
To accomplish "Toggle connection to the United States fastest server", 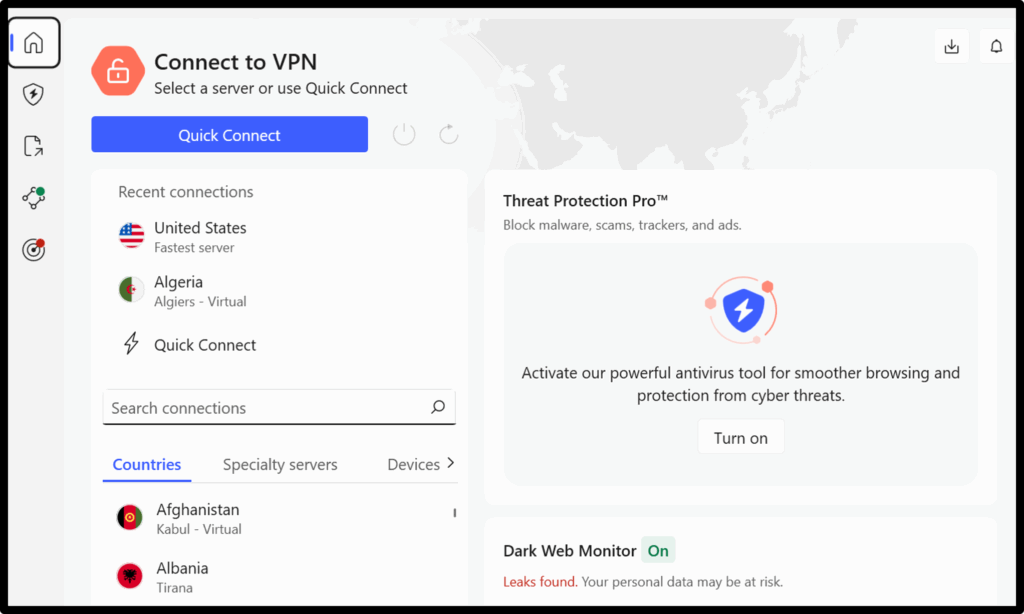I will [200, 237].
